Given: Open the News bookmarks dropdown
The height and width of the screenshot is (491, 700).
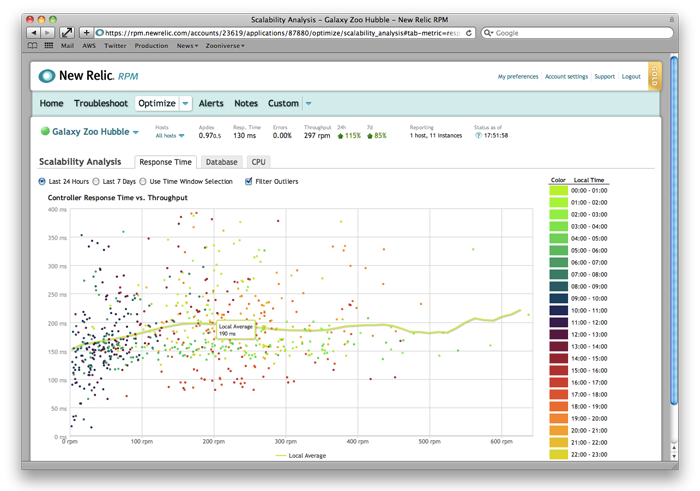Looking at the screenshot, I should point(187,46).
